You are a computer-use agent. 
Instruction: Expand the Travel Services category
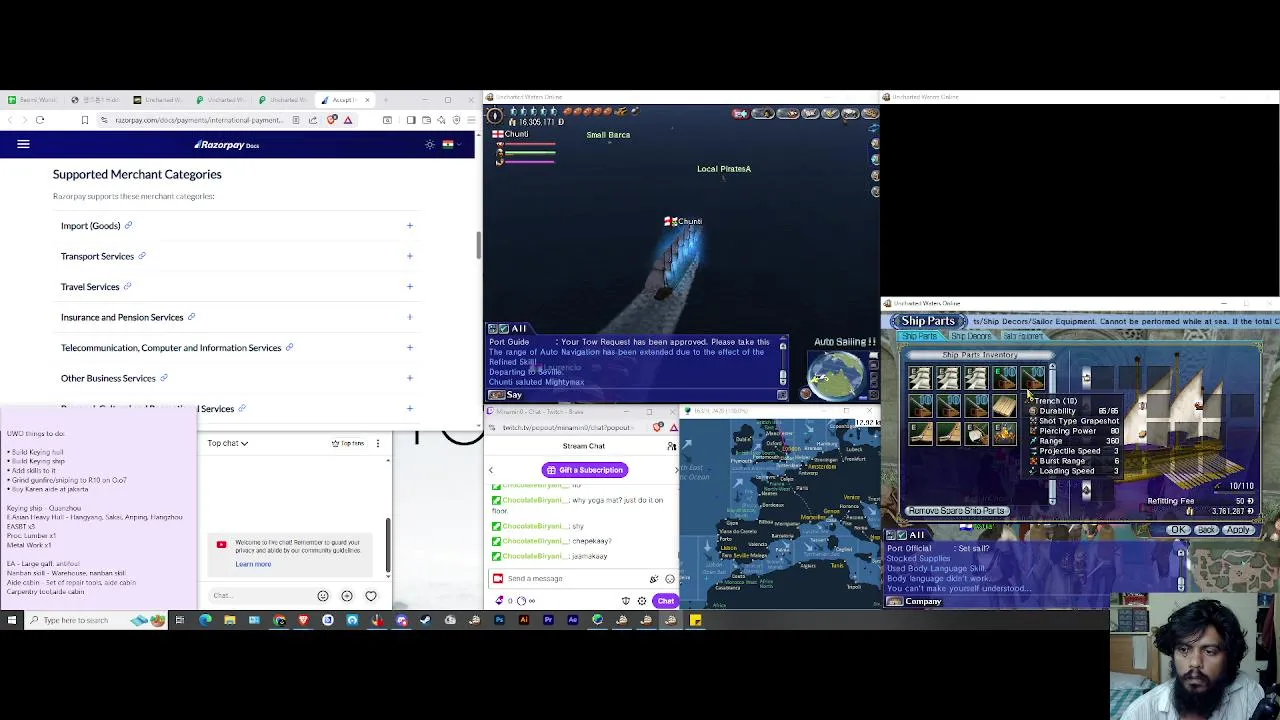tap(409, 287)
